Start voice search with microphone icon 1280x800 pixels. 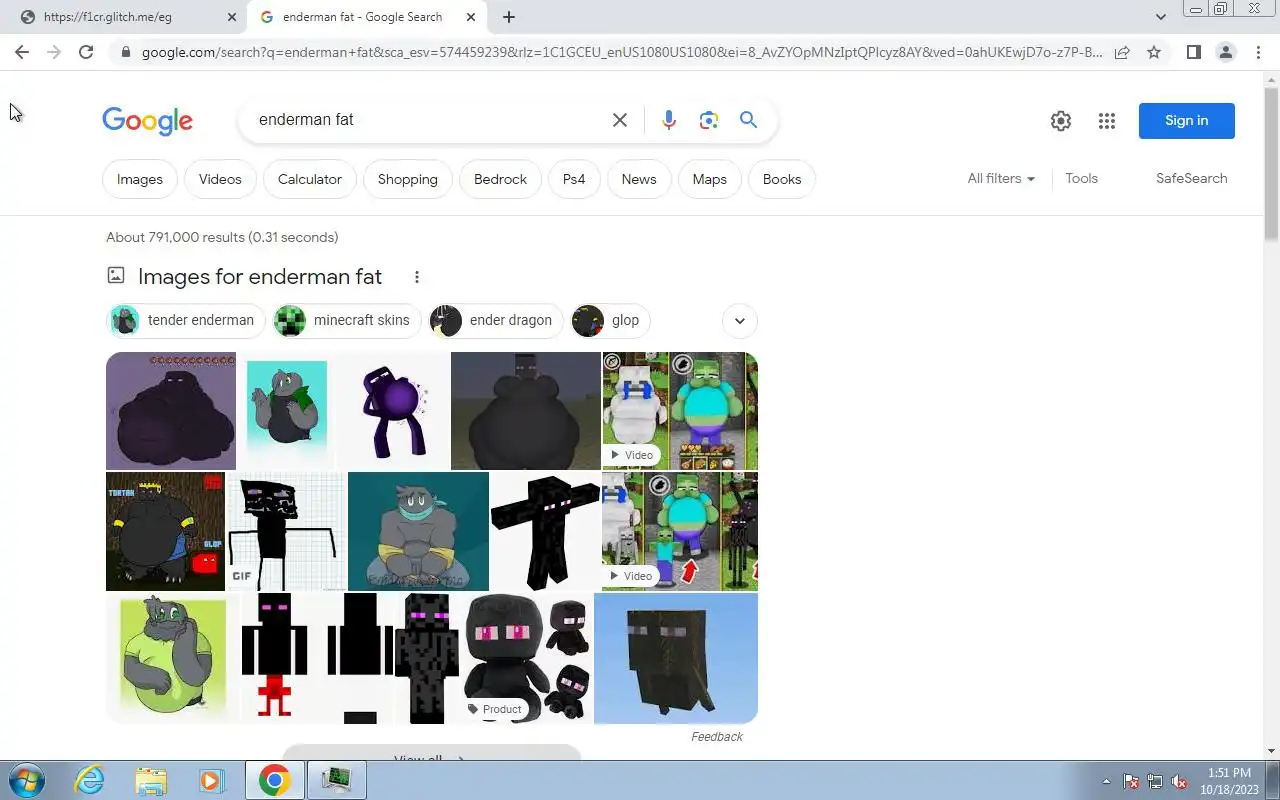(x=669, y=120)
